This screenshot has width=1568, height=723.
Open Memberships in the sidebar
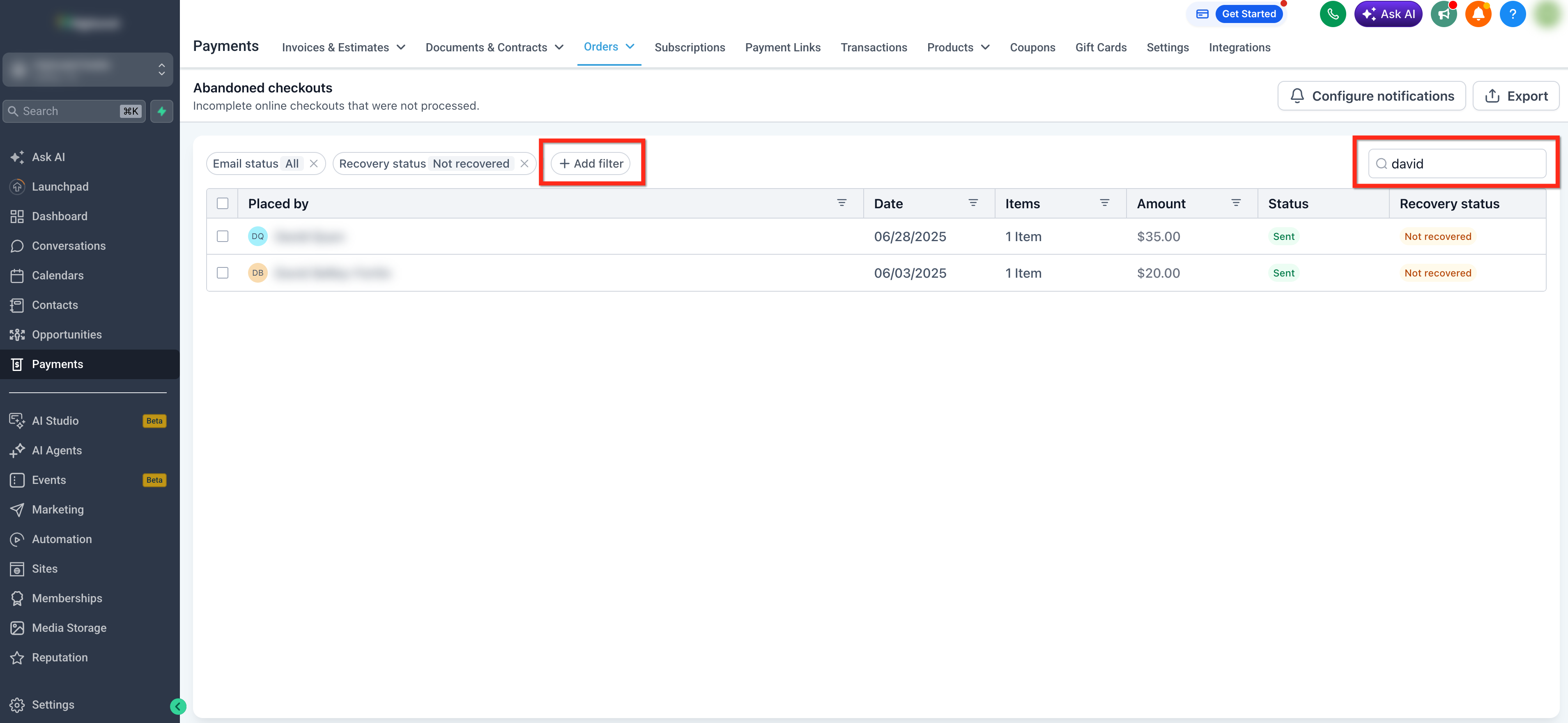point(90,598)
